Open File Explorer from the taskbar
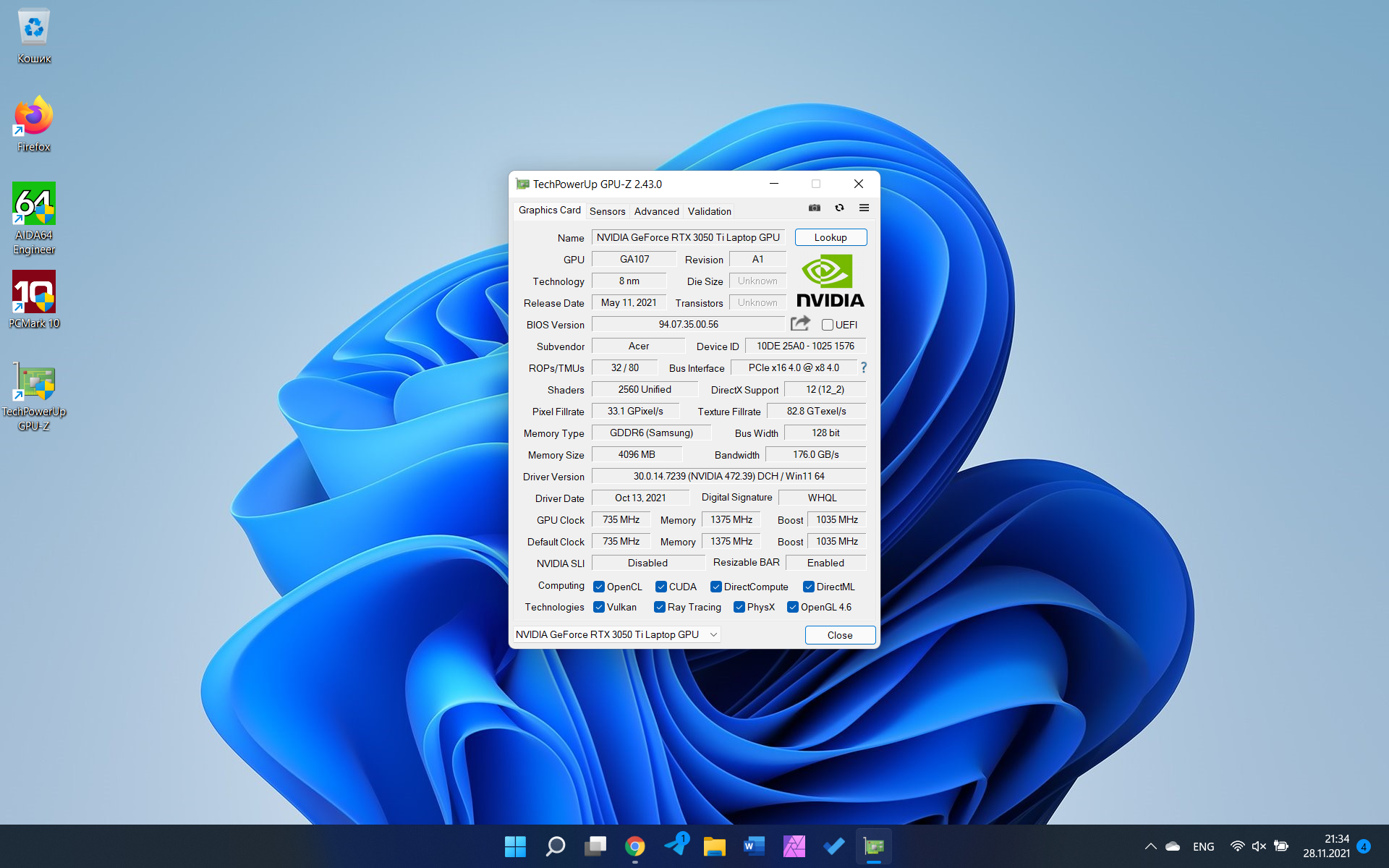The height and width of the screenshot is (868, 1389). coord(715,846)
